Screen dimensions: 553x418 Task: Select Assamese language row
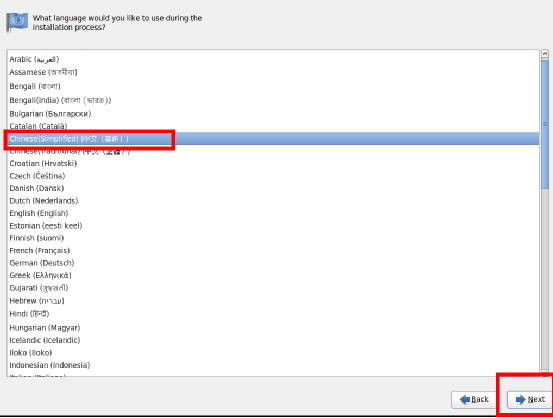tap(273, 72)
